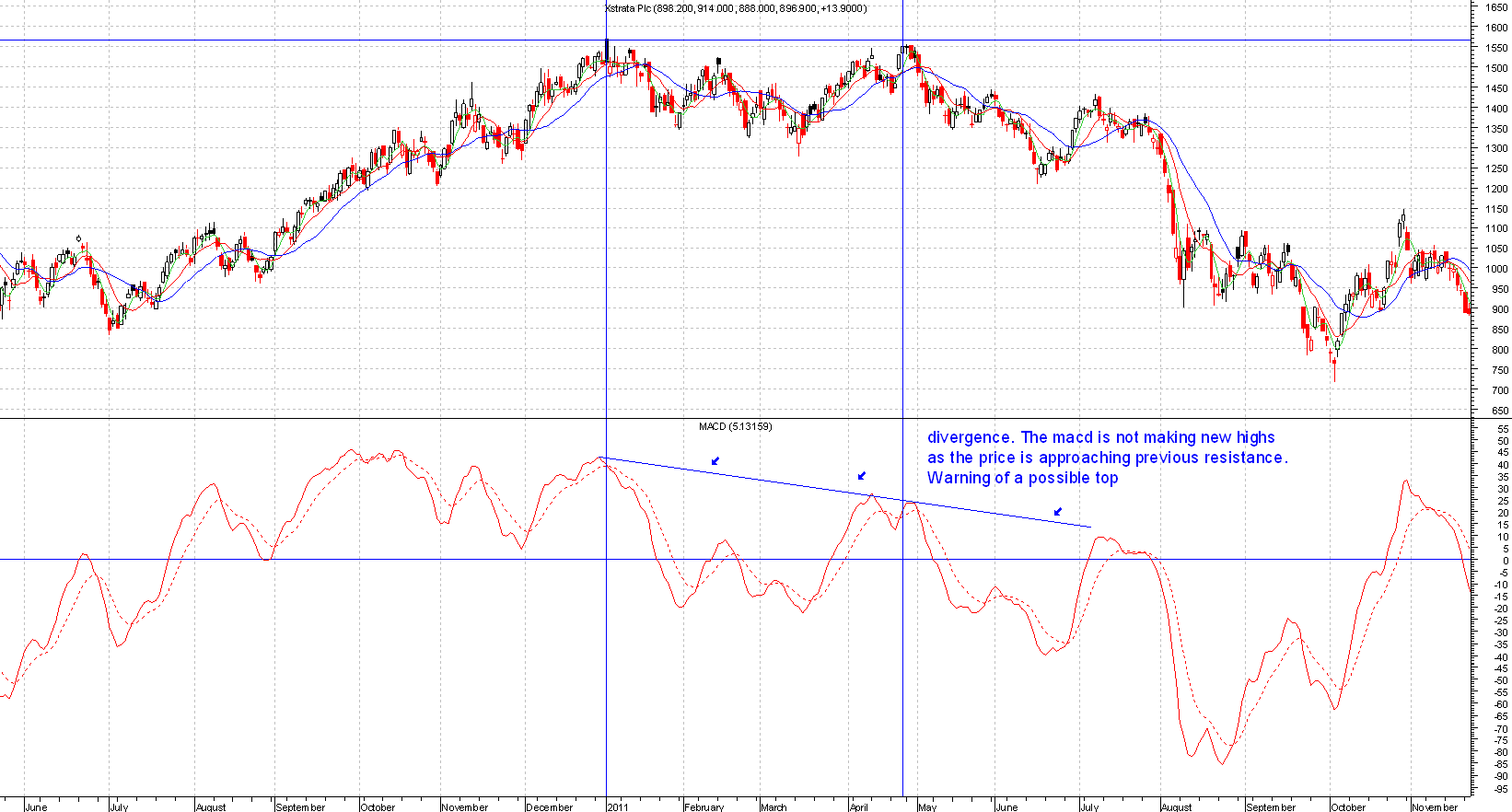Click the MACD (5.13159) indicator label
The width and height of the screenshot is (1512, 812).
coord(735,426)
